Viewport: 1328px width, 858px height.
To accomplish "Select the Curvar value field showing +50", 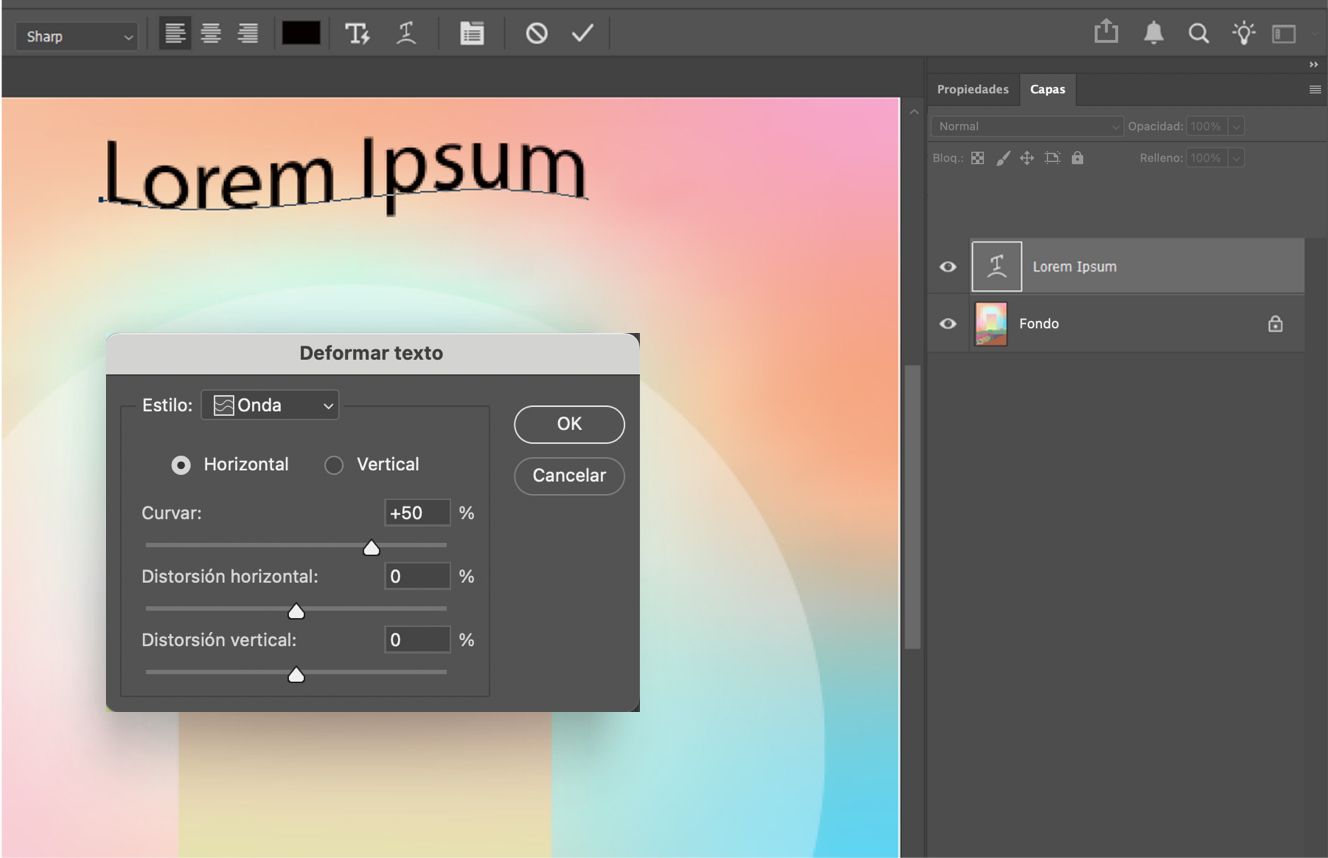I will [x=417, y=512].
